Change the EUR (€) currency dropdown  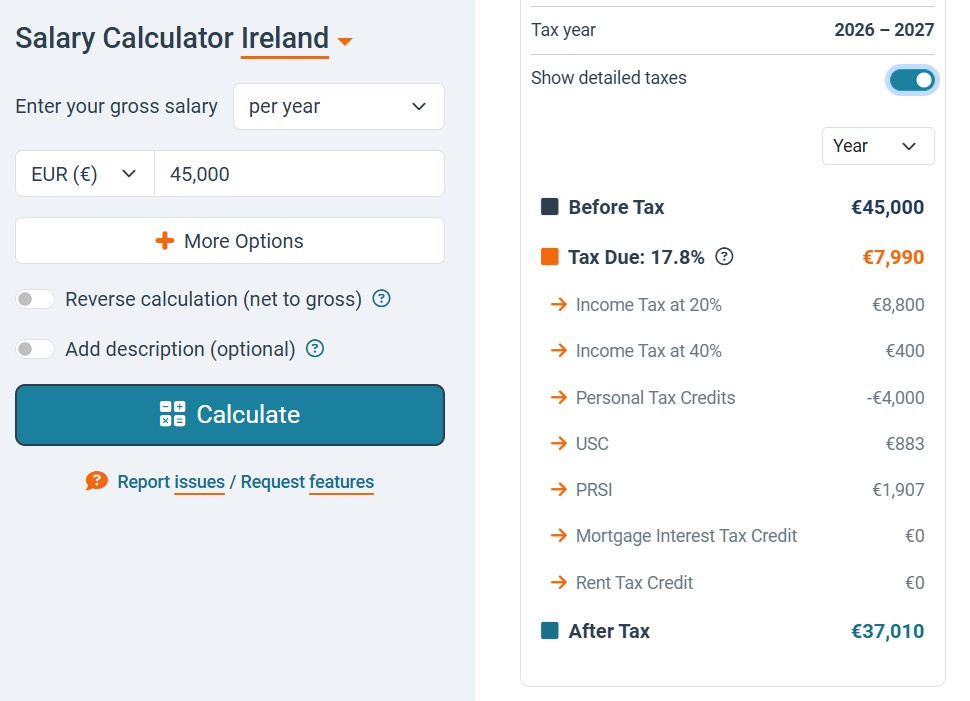(x=85, y=174)
